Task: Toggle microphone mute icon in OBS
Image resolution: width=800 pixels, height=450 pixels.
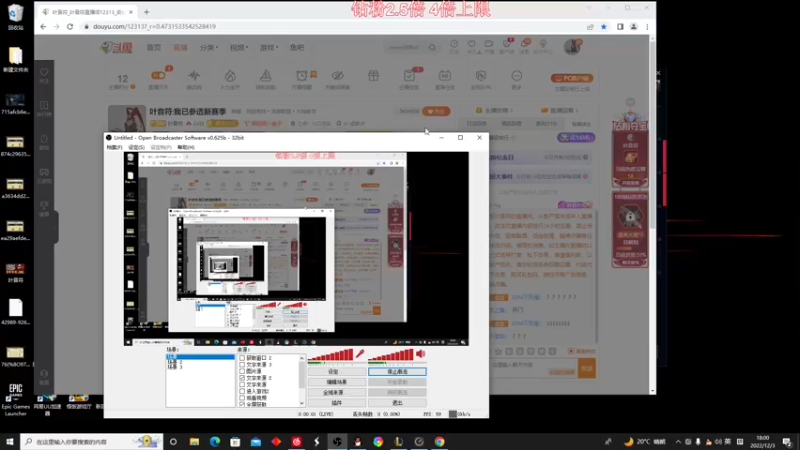Action: click(x=360, y=354)
